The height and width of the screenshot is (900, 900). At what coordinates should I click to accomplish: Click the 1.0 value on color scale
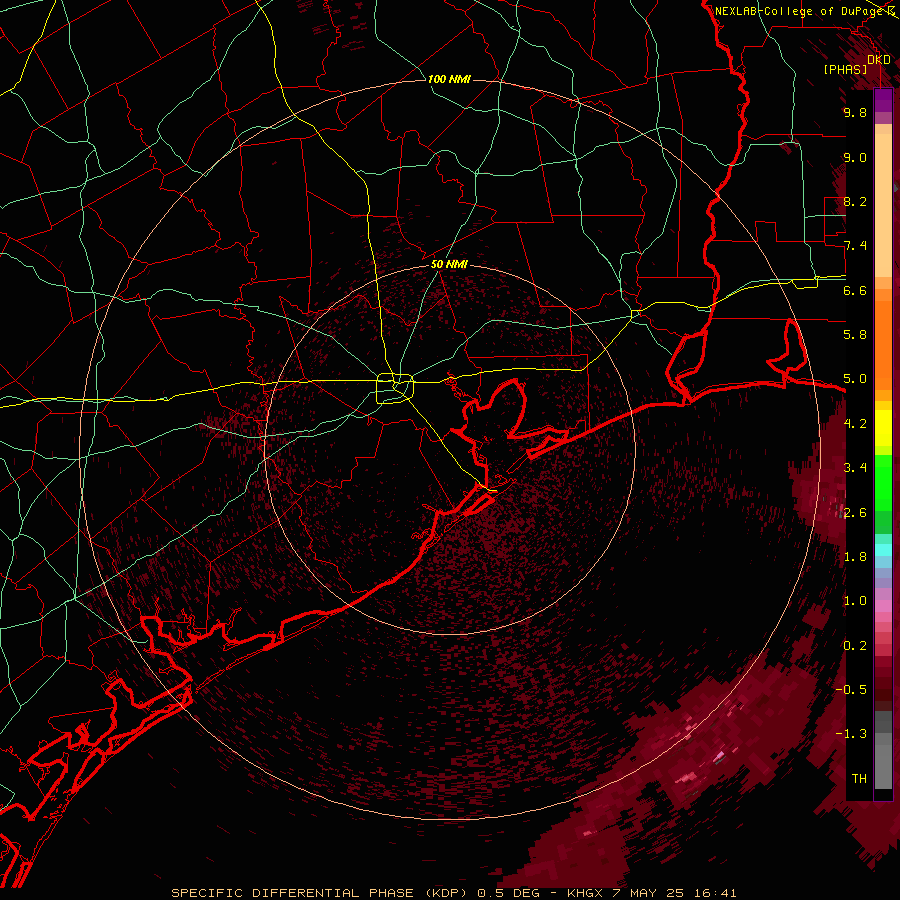pos(855,601)
